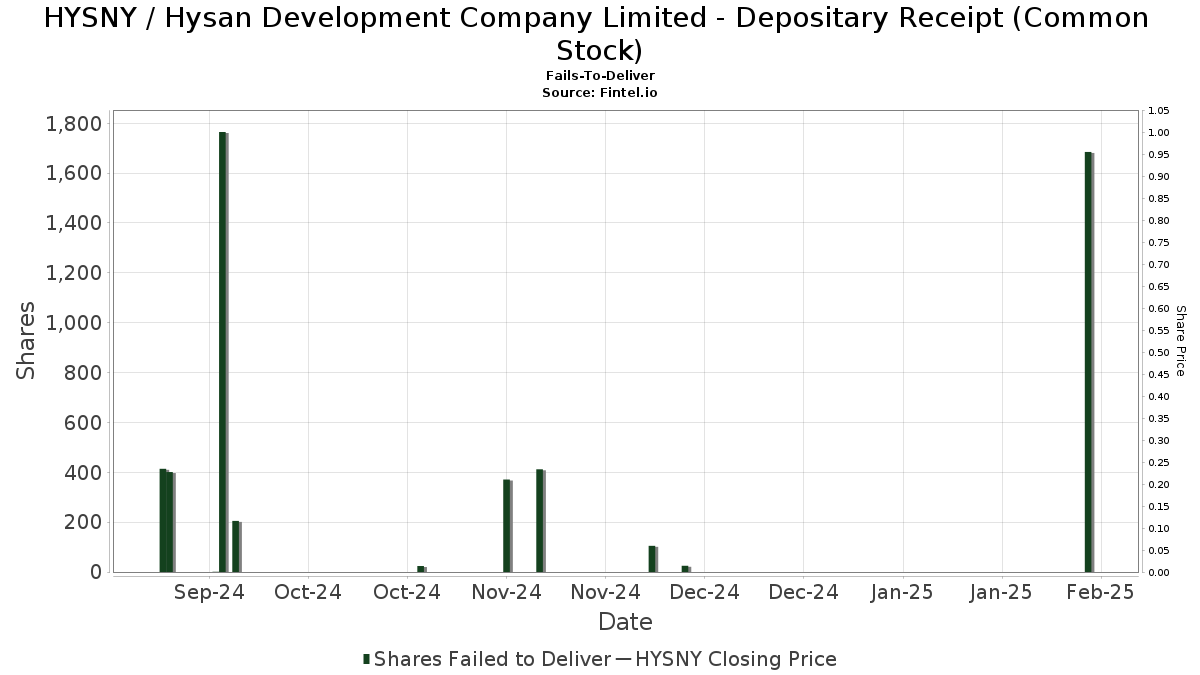Click the 'Feb-25' x-axis tick label

coord(1100,592)
